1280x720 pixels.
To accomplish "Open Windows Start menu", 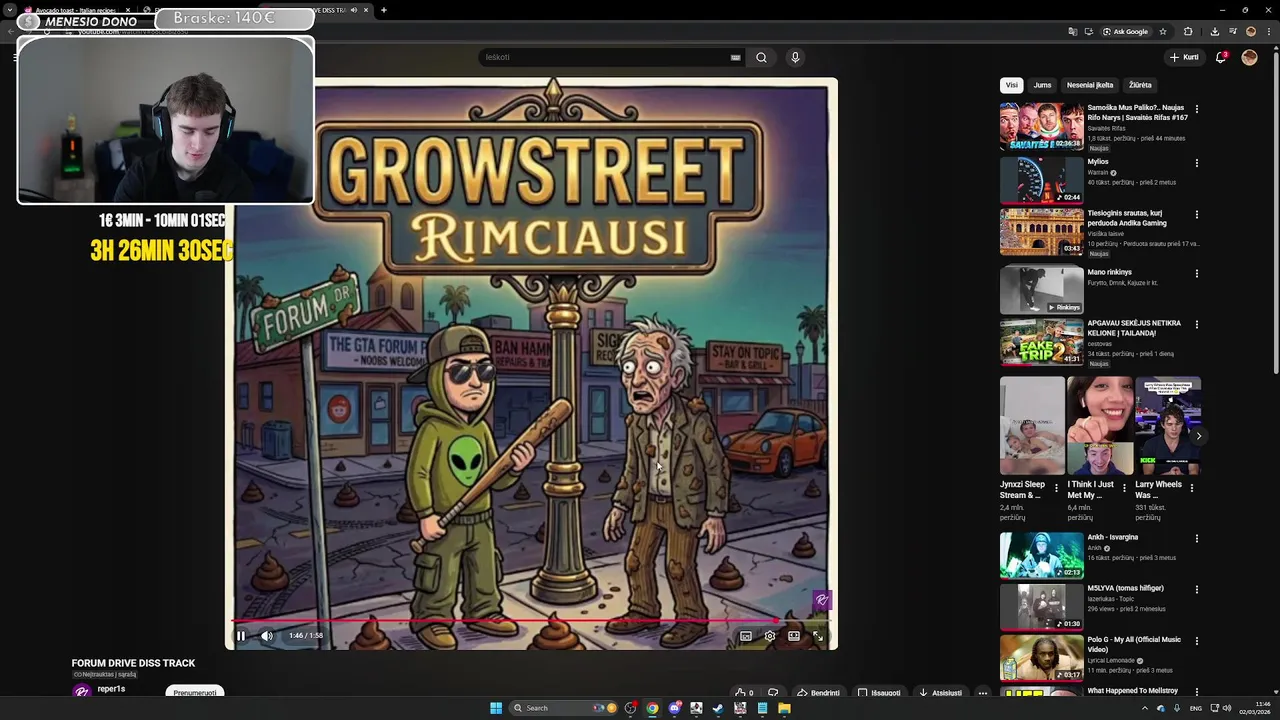I will coord(496,708).
